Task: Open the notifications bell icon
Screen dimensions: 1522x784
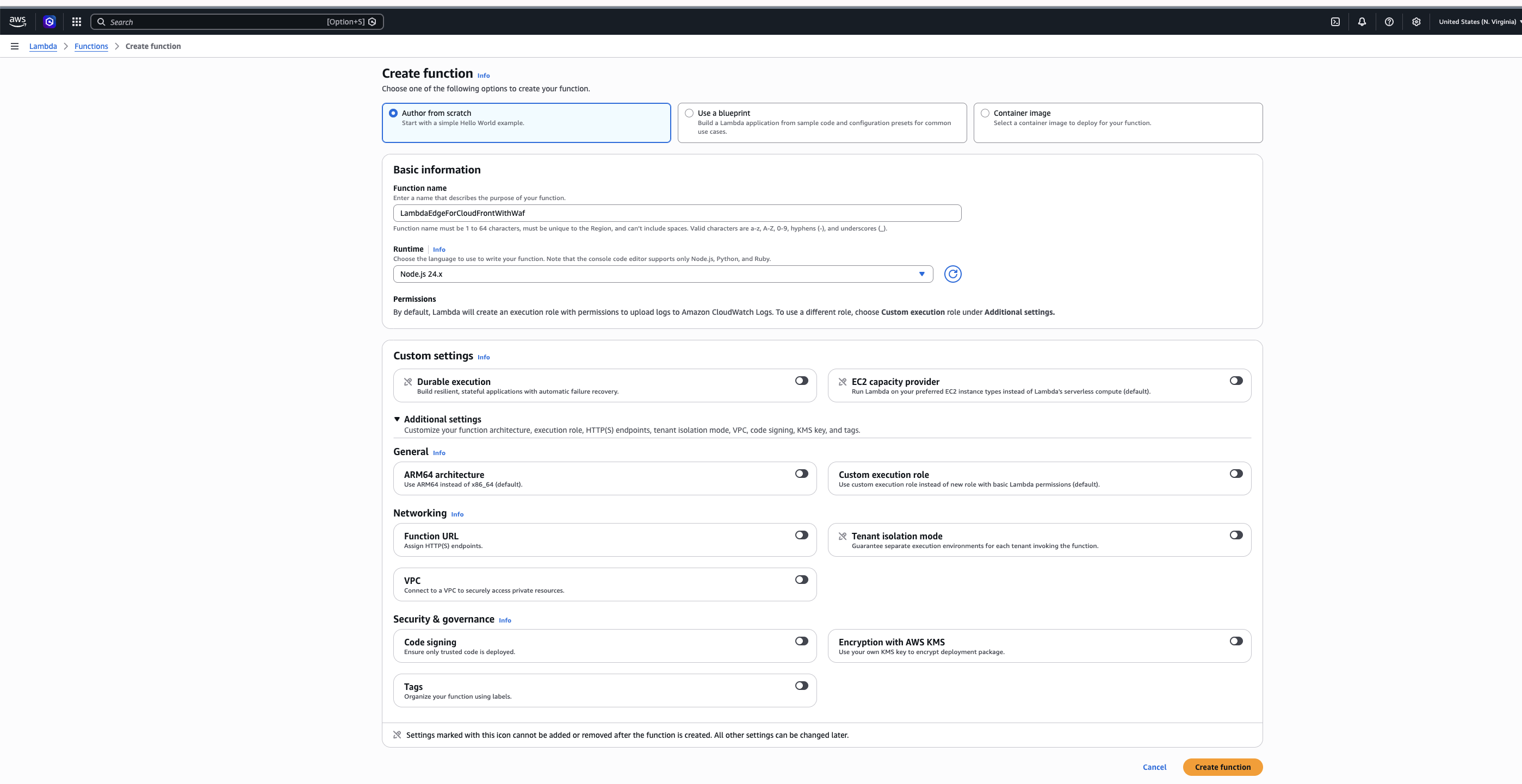Action: tap(1362, 22)
